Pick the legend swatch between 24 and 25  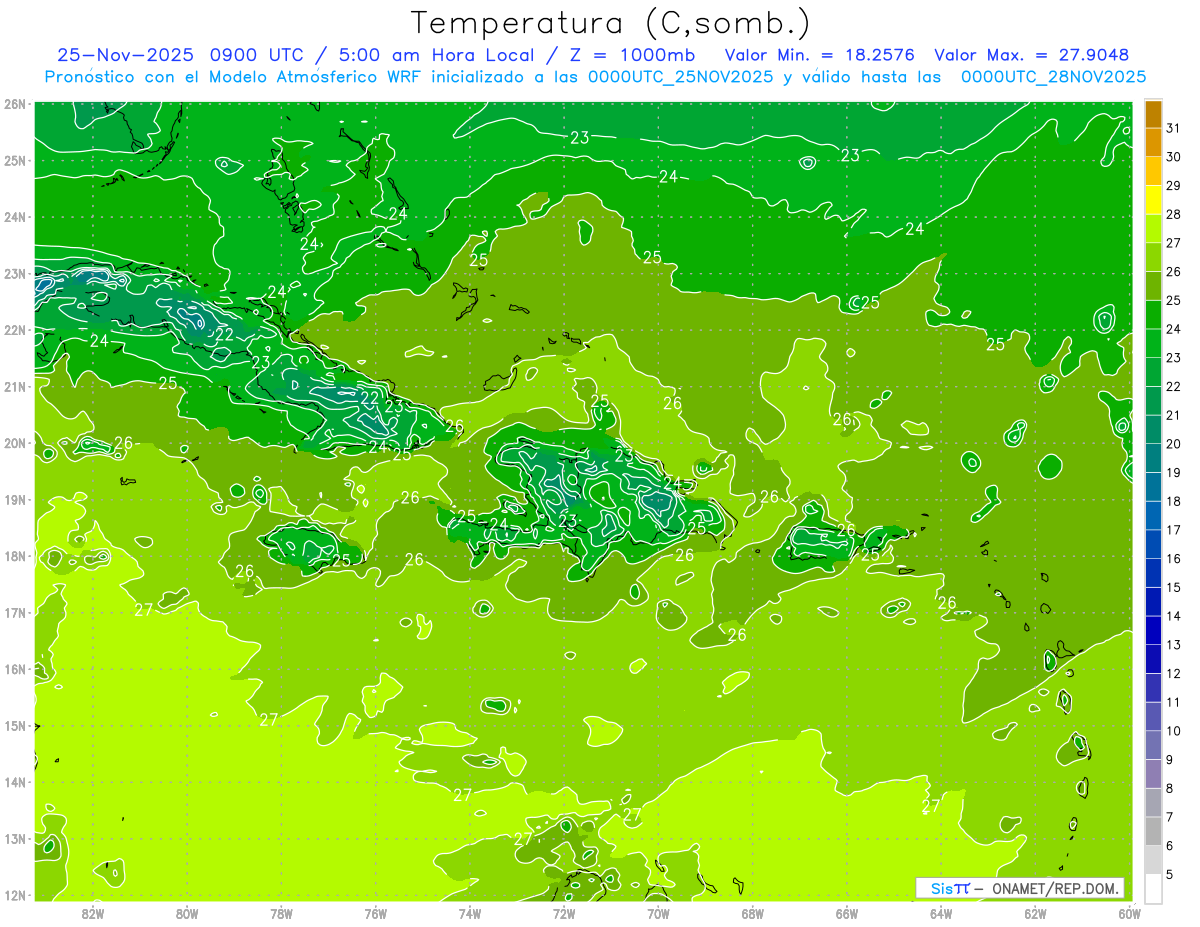1153,314
